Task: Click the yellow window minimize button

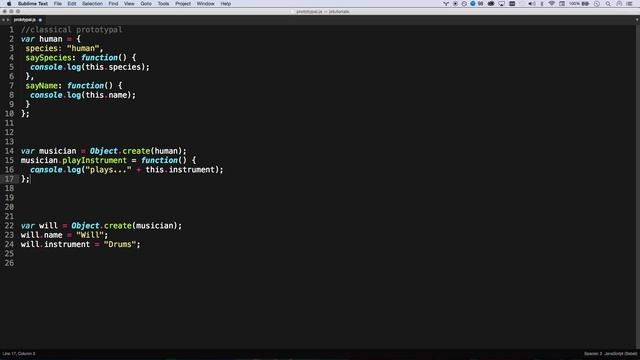Action: point(11,11)
